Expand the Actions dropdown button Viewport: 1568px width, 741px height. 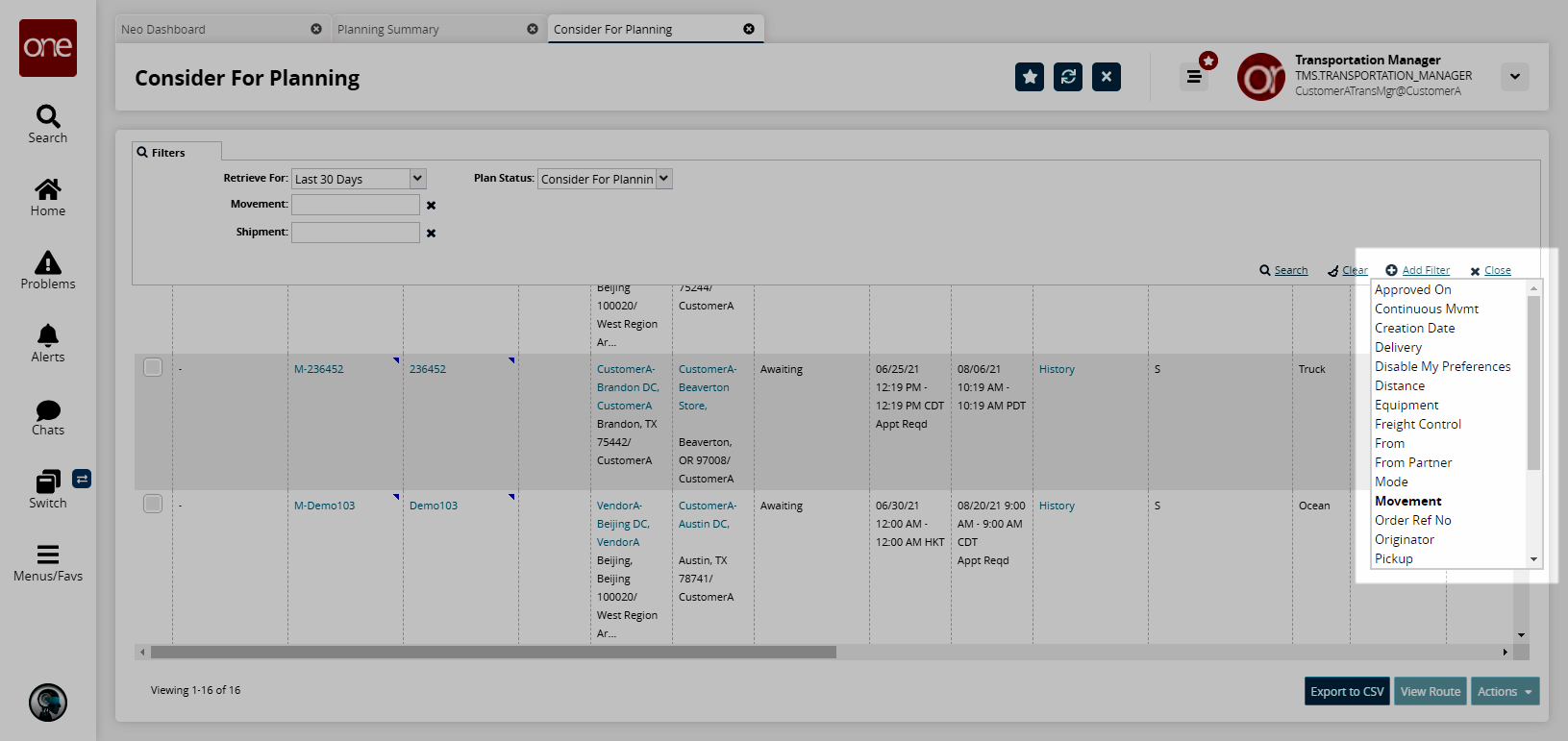(1505, 691)
